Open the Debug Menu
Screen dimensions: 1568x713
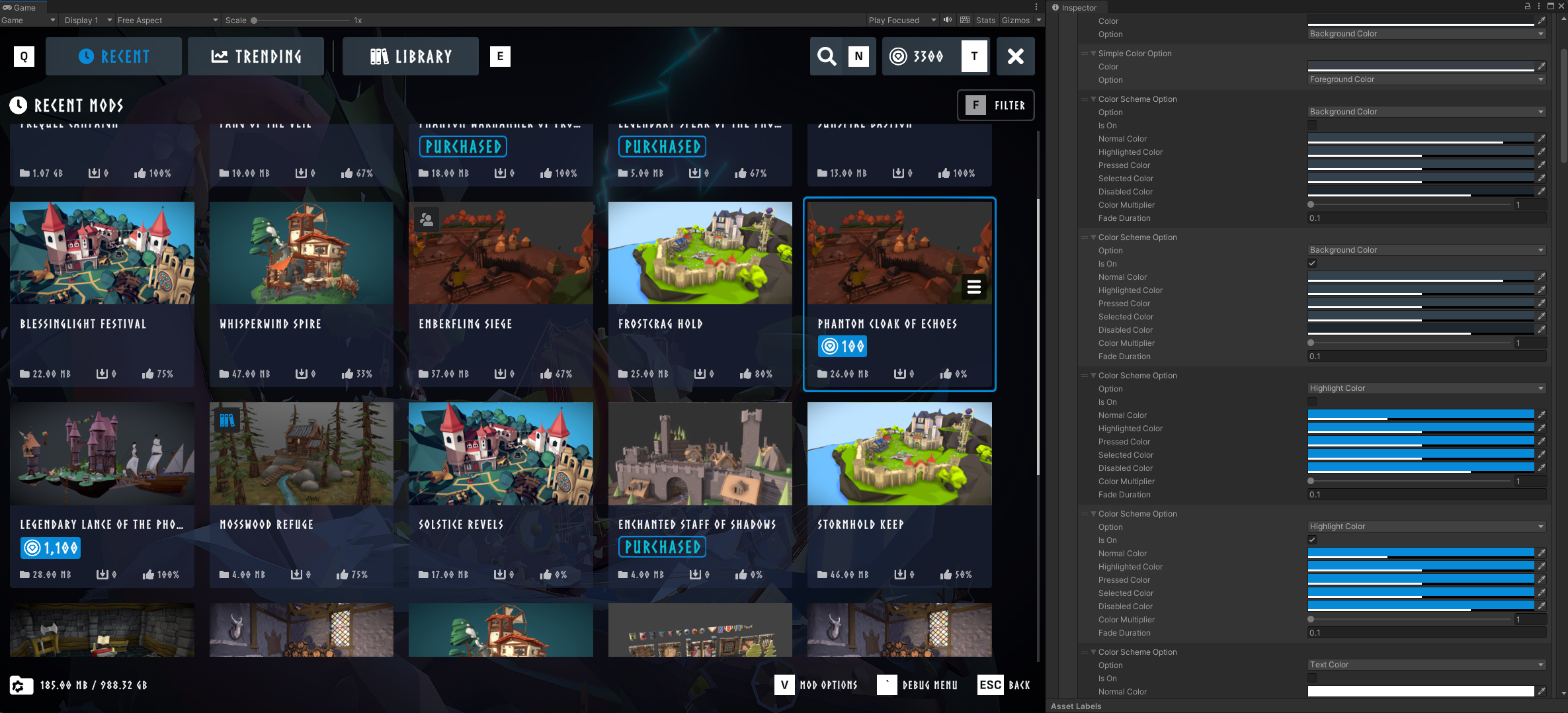[x=917, y=685]
